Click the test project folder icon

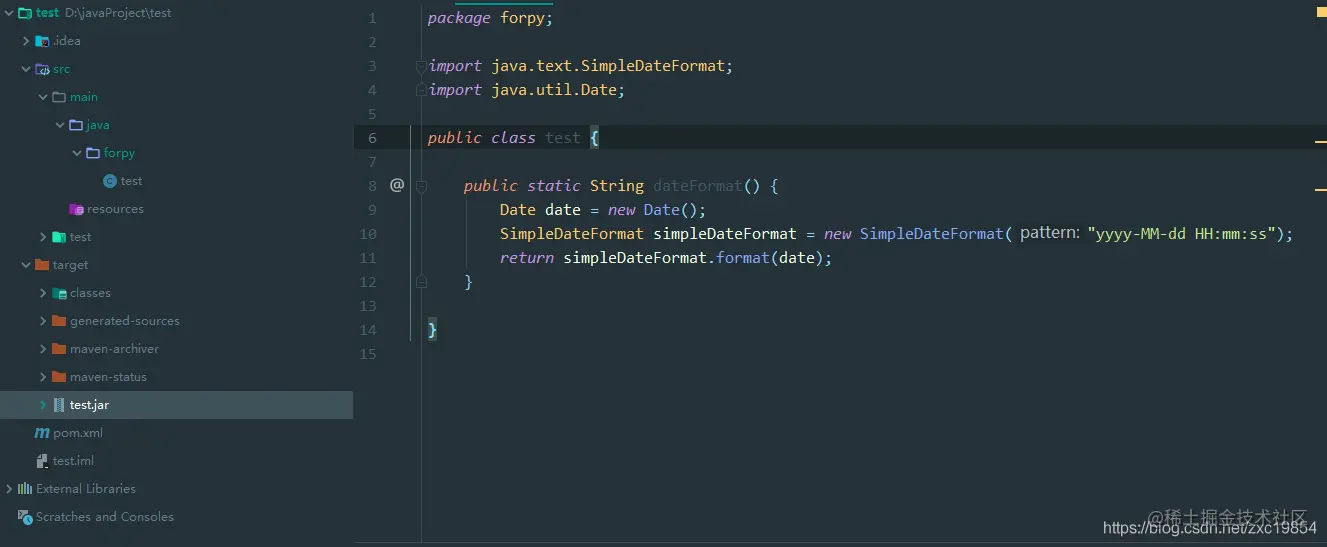[25, 13]
